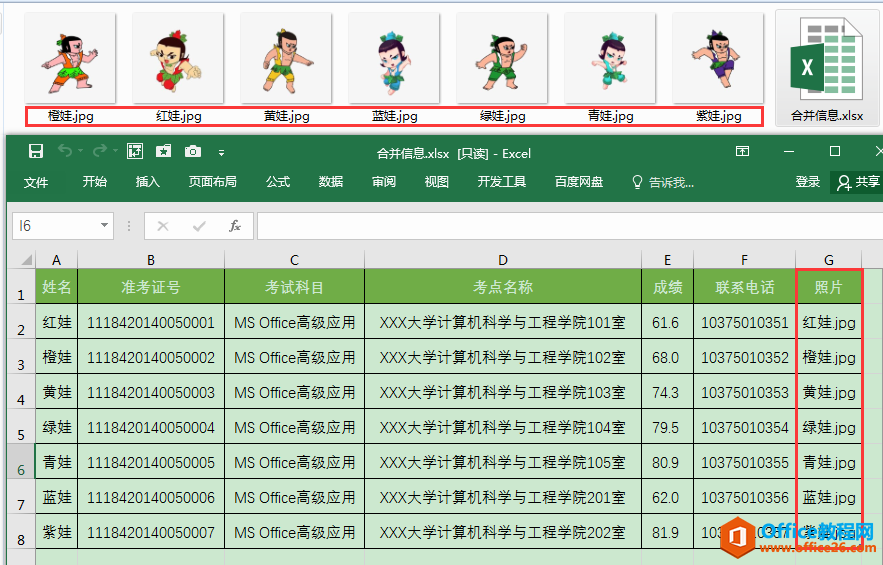
Task: Select cell 青娃.jpg in photo column
Action: 828,462
